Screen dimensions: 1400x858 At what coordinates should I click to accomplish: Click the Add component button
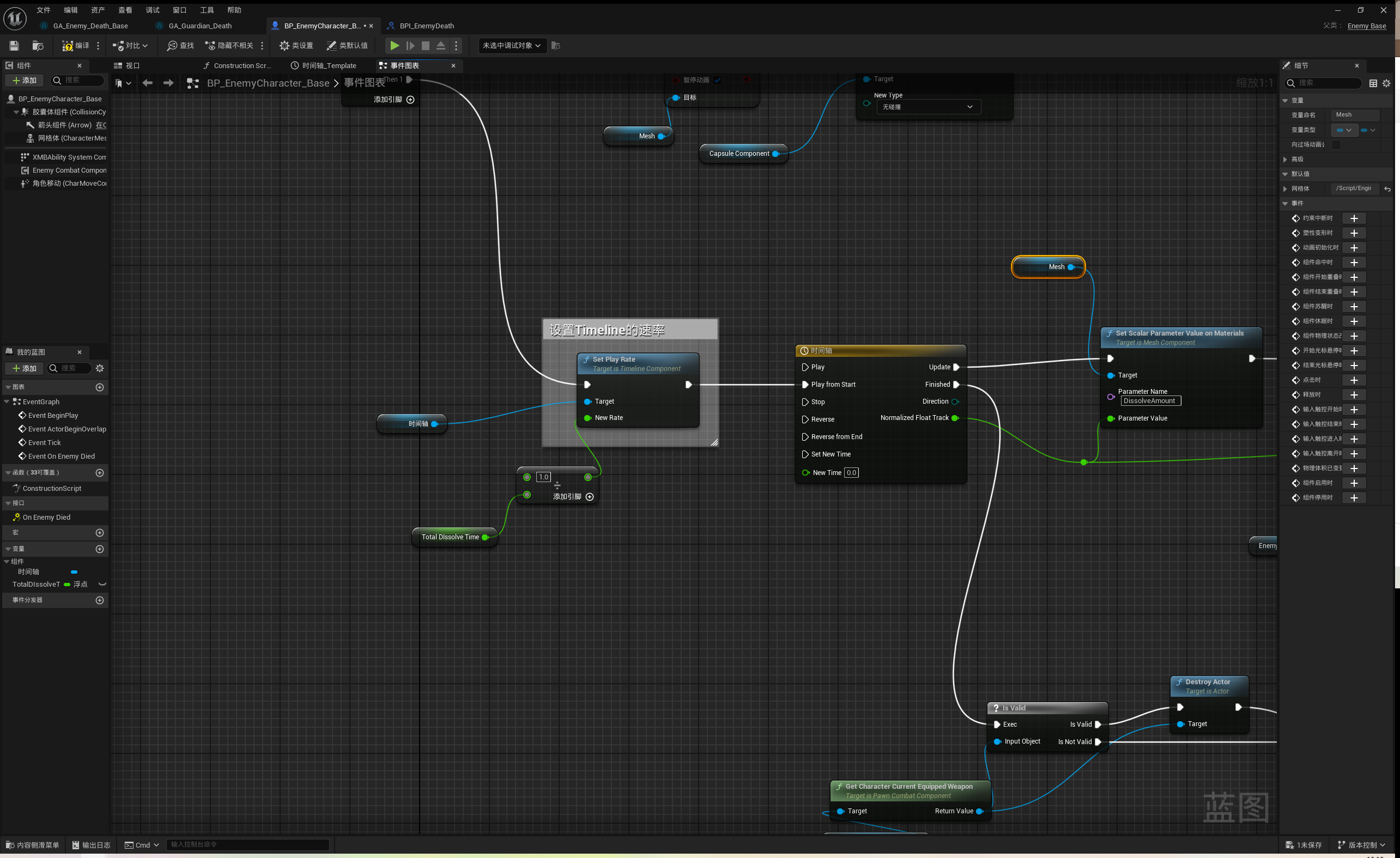24,80
